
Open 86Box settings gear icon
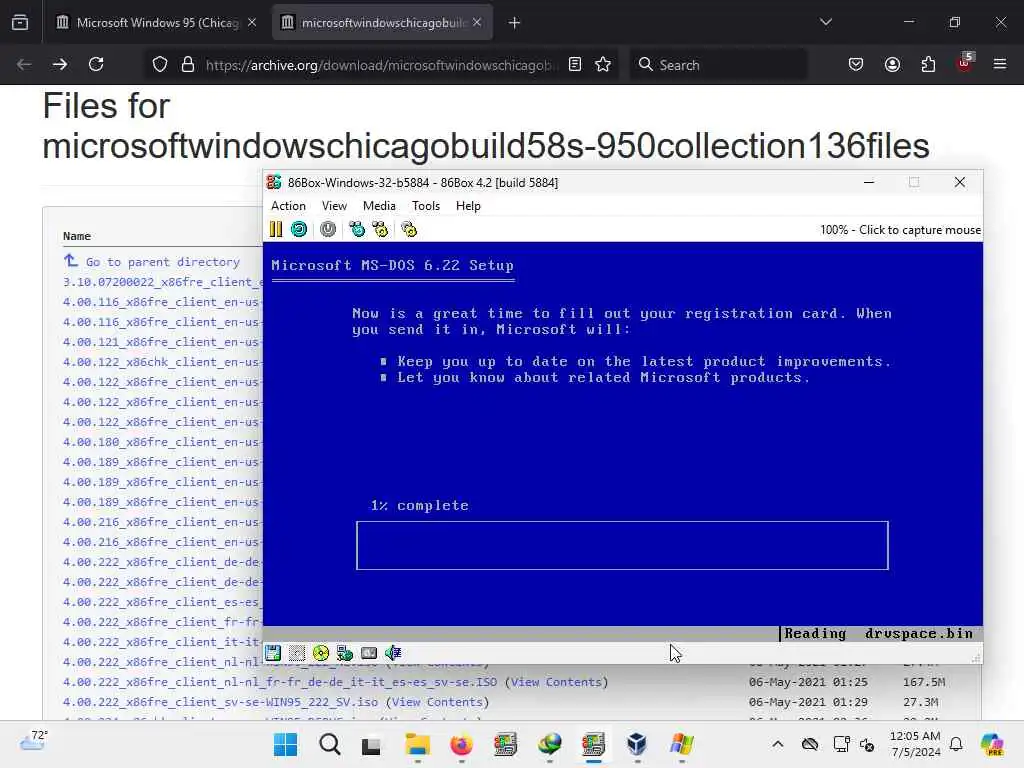pos(409,229)
